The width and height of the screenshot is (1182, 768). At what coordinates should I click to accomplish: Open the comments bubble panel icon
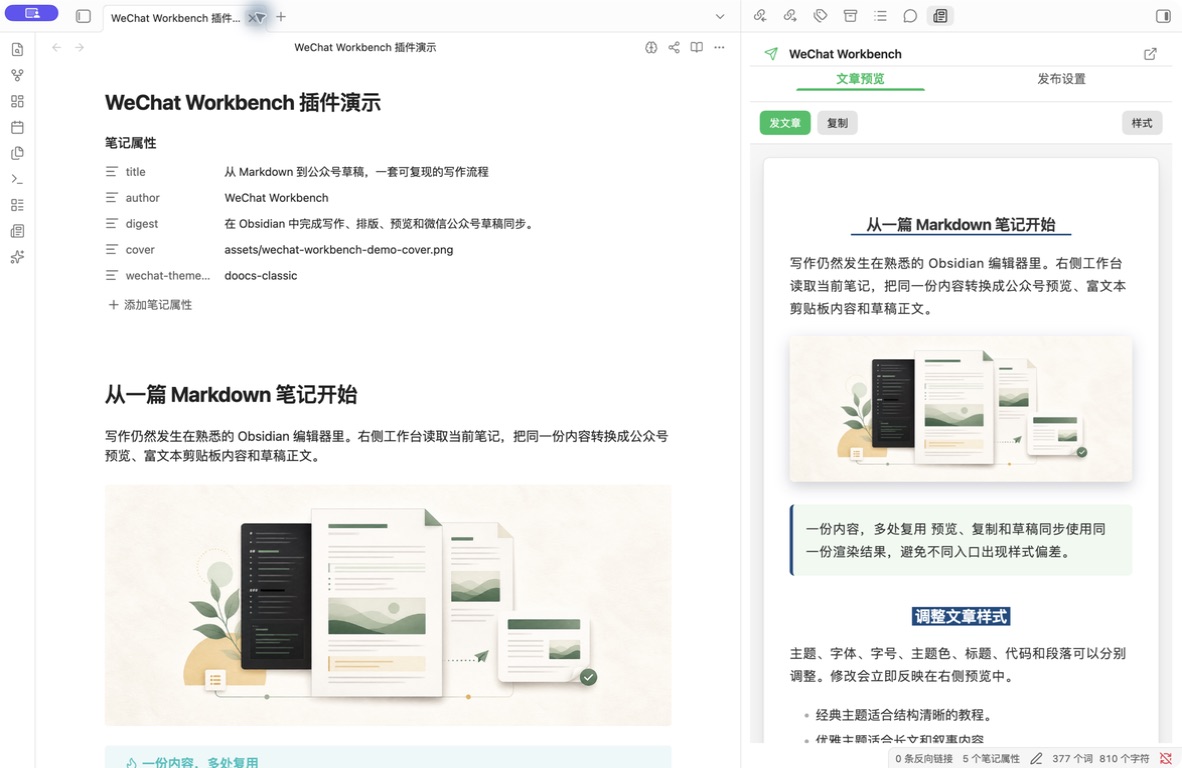click(x=910, y=16)
